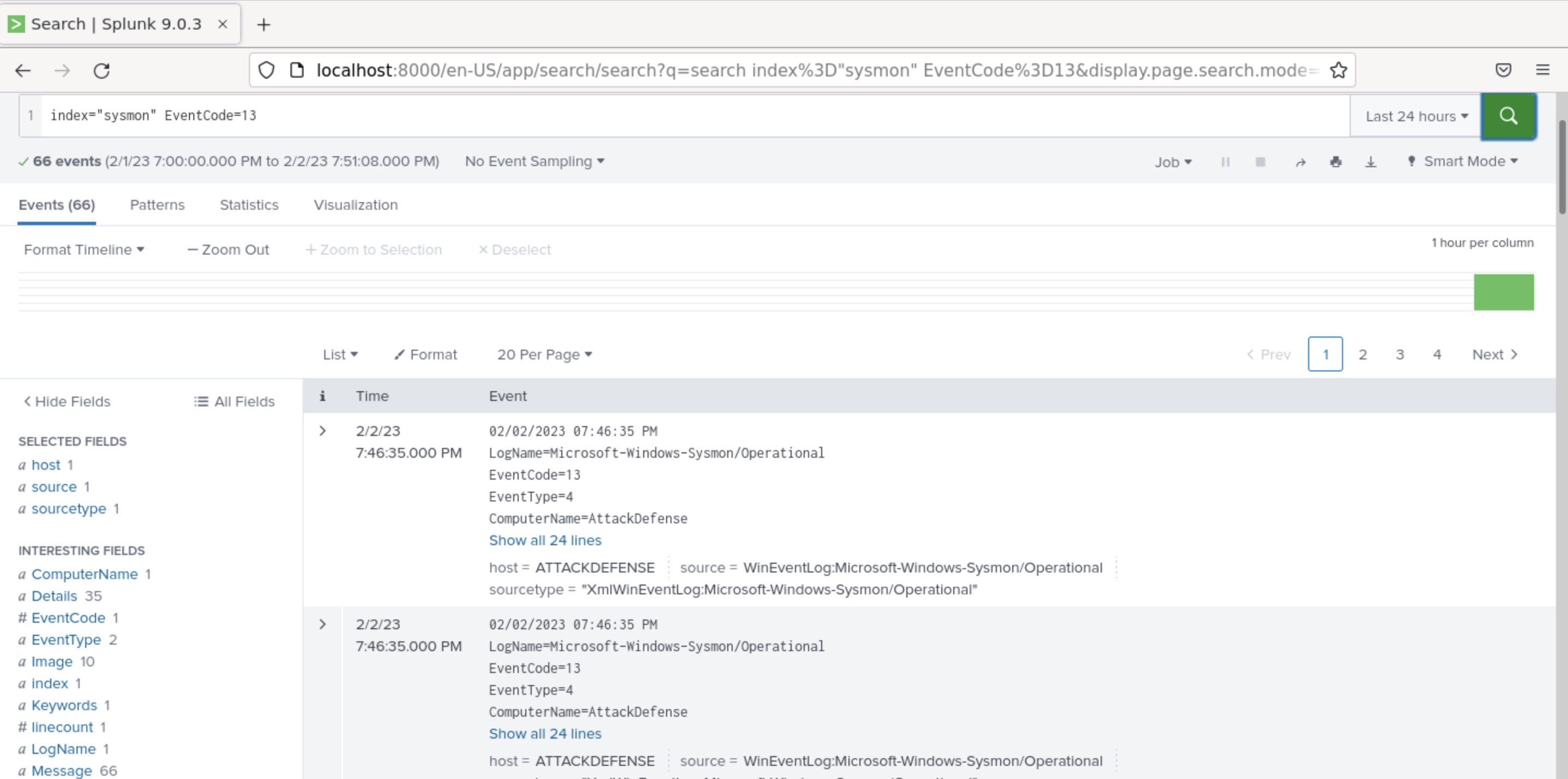
Task: Switch to Visualization tab
Action: point(355,205)
